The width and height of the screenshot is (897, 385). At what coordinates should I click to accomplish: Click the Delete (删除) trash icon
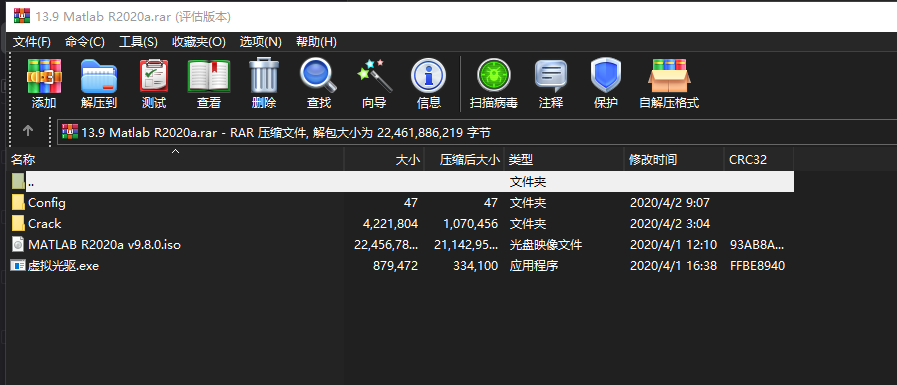(x=264, y=76)
